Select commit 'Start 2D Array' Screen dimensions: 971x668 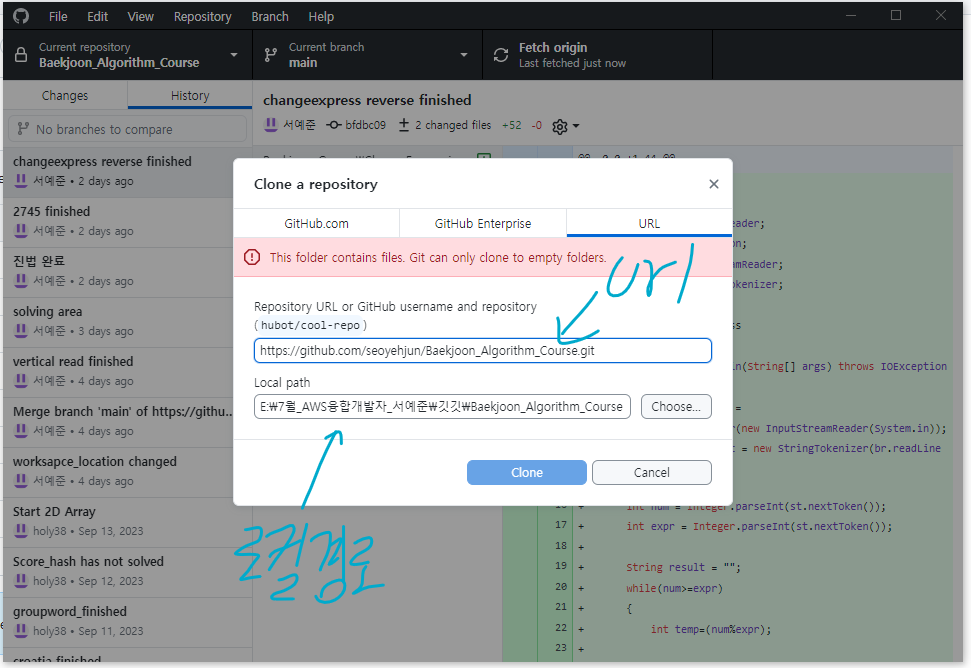pyautogui.click(x=128, y=521)
